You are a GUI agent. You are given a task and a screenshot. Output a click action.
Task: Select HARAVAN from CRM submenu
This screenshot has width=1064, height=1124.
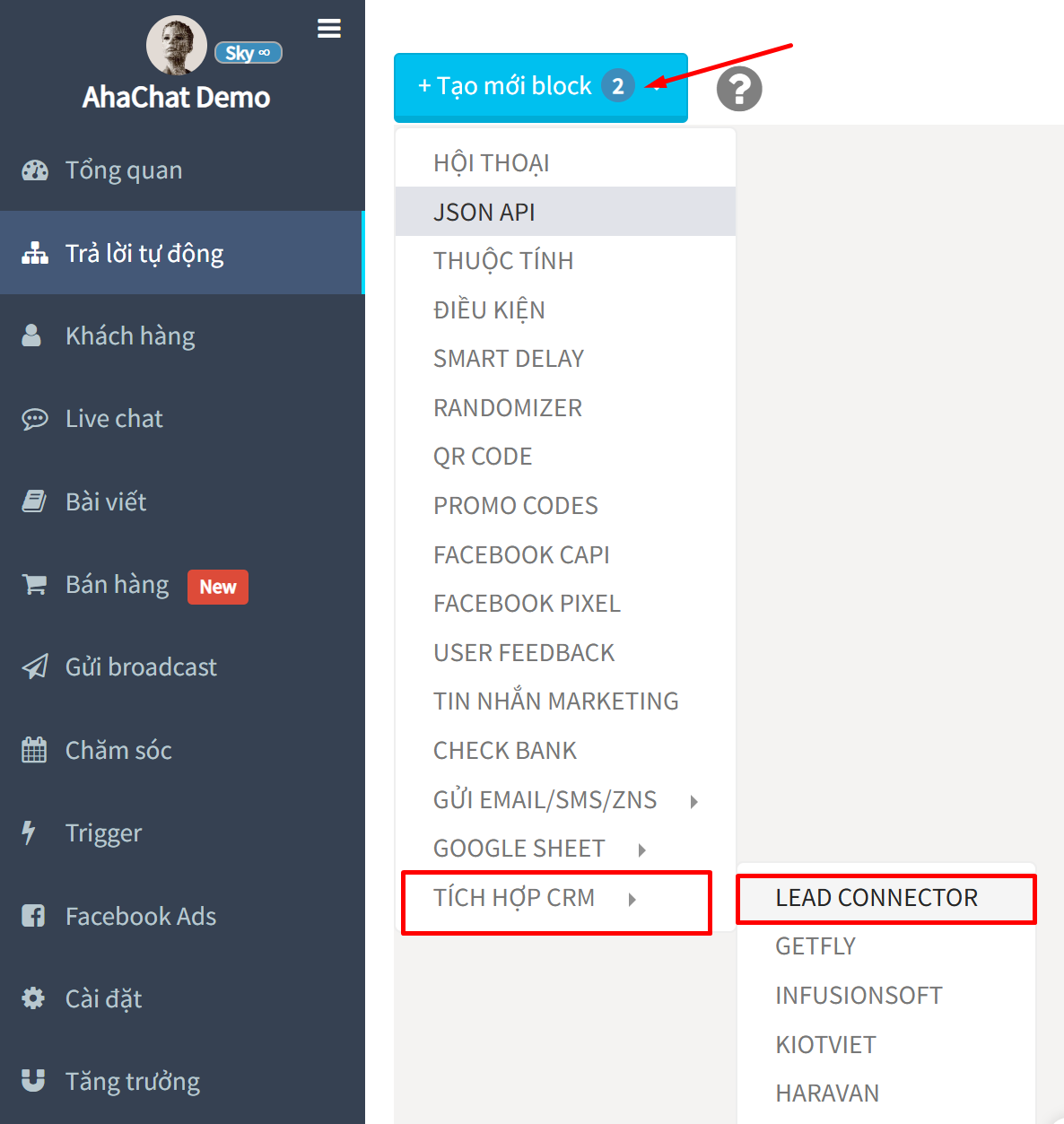886,1094
